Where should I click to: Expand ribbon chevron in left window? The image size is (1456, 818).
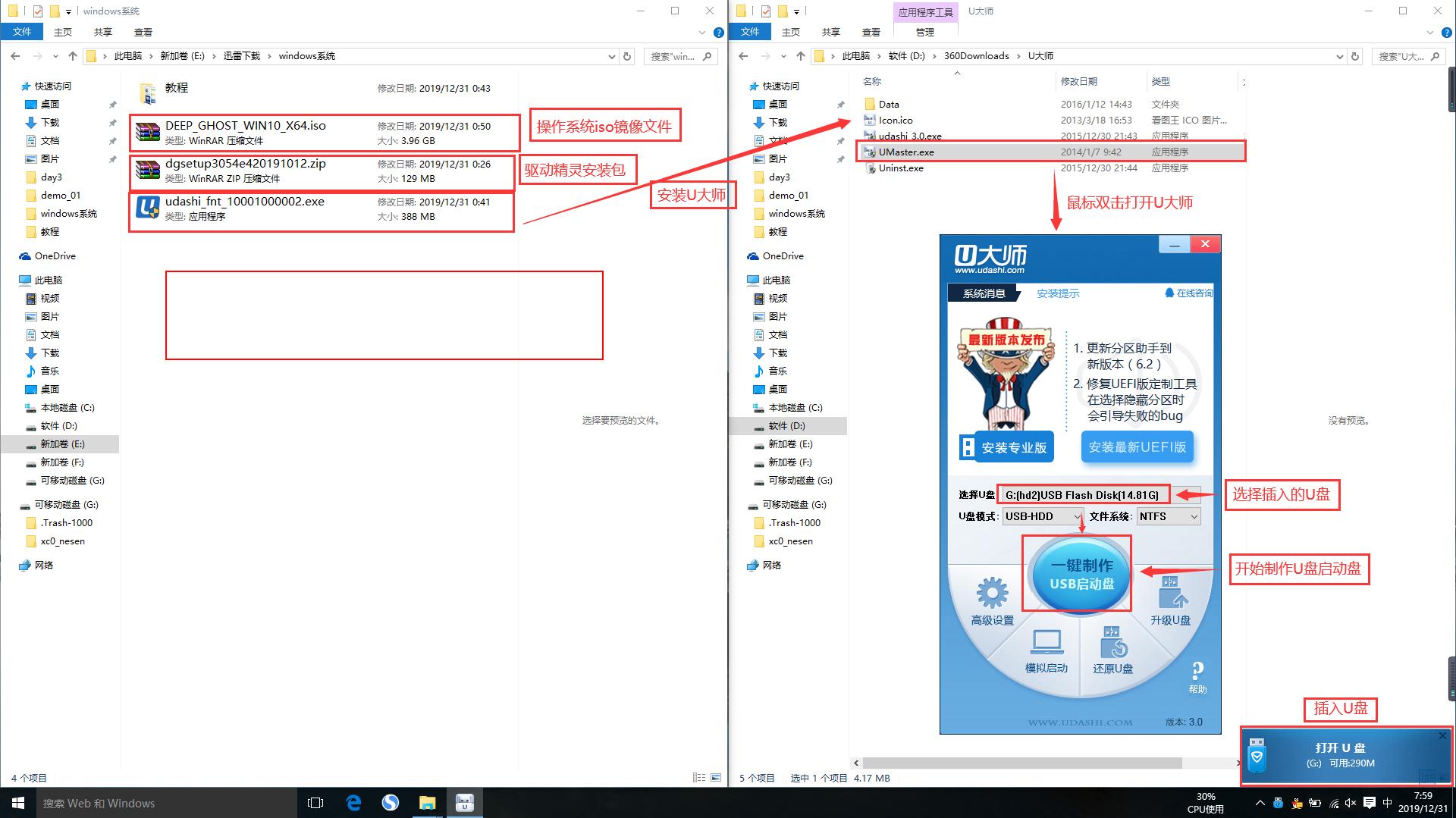702,33
